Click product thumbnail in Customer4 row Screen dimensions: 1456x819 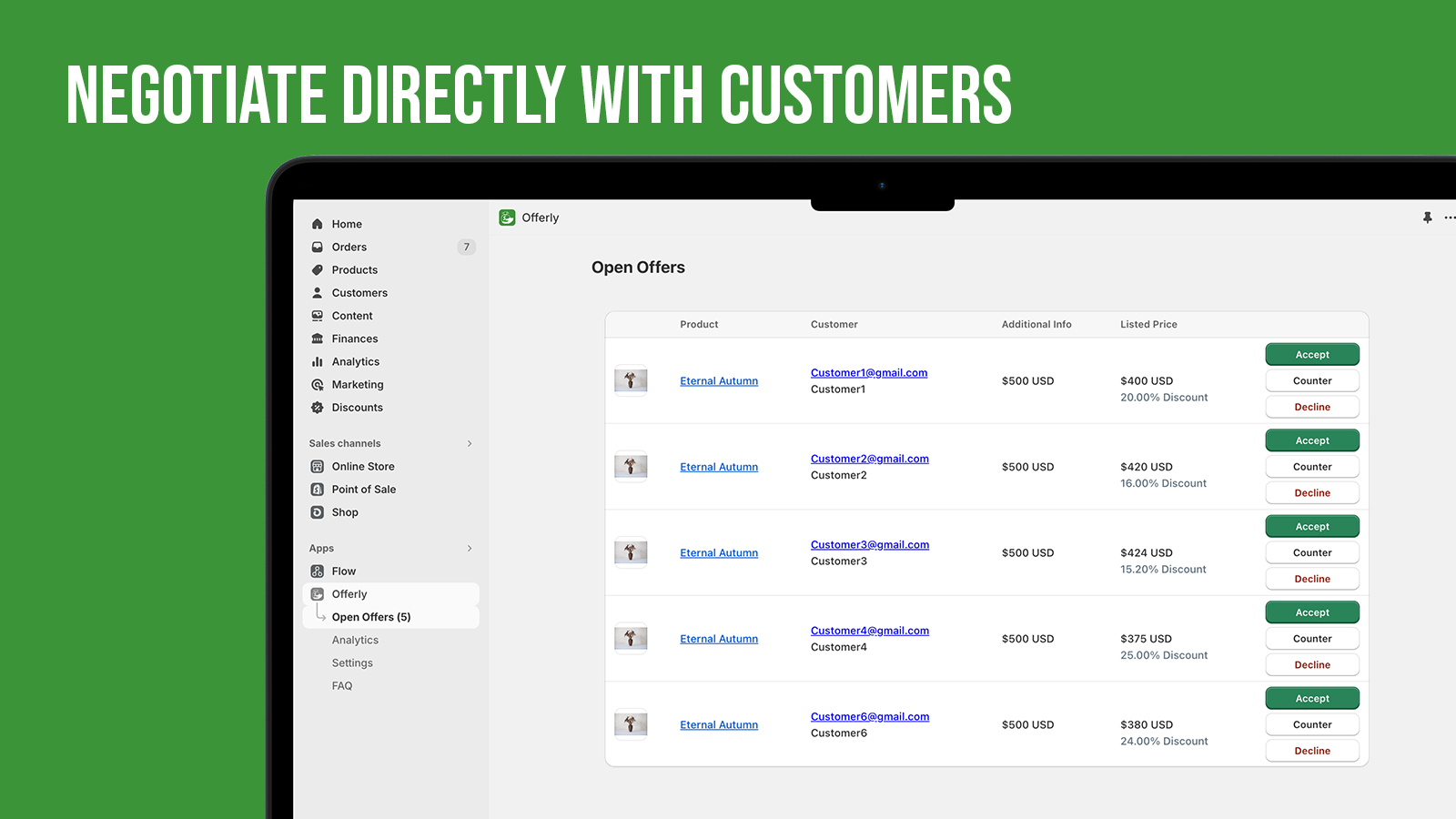click(x=631, y=639)
